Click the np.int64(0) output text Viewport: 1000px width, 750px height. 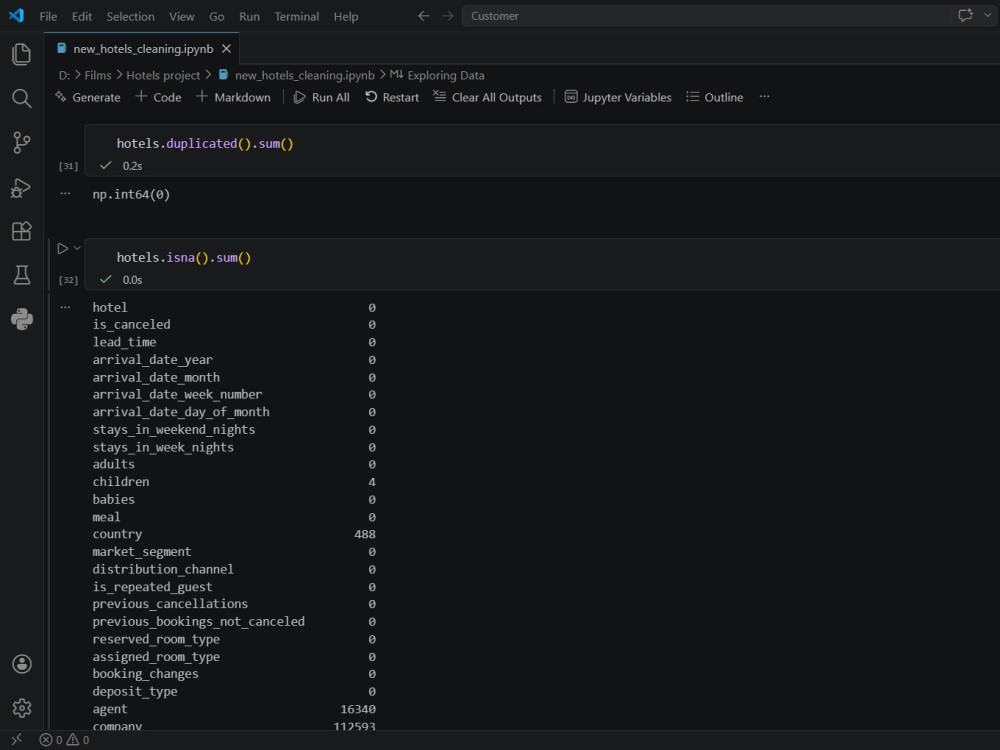pos(131,195)
